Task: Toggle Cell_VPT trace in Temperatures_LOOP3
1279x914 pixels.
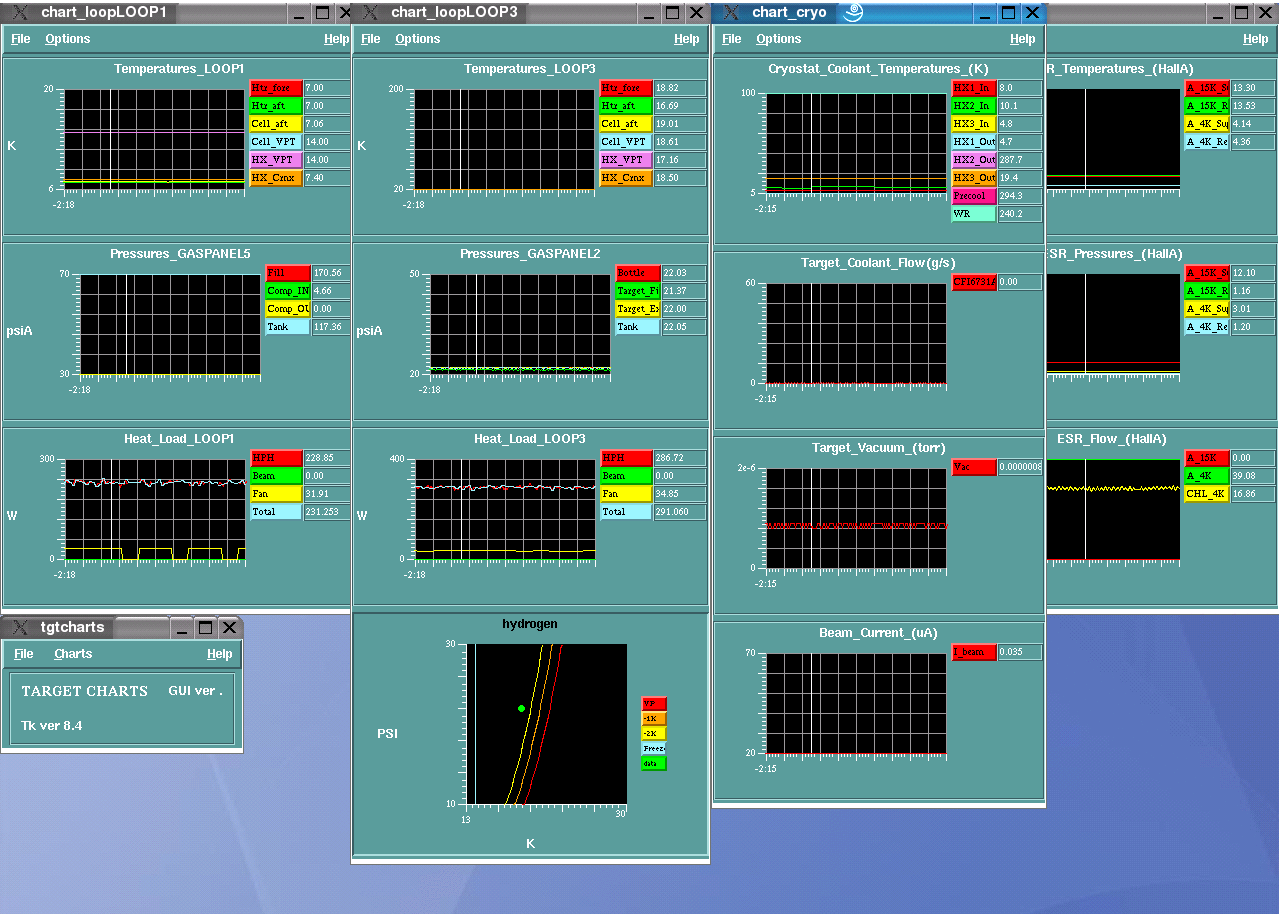Action: click(x=626, y=142)
